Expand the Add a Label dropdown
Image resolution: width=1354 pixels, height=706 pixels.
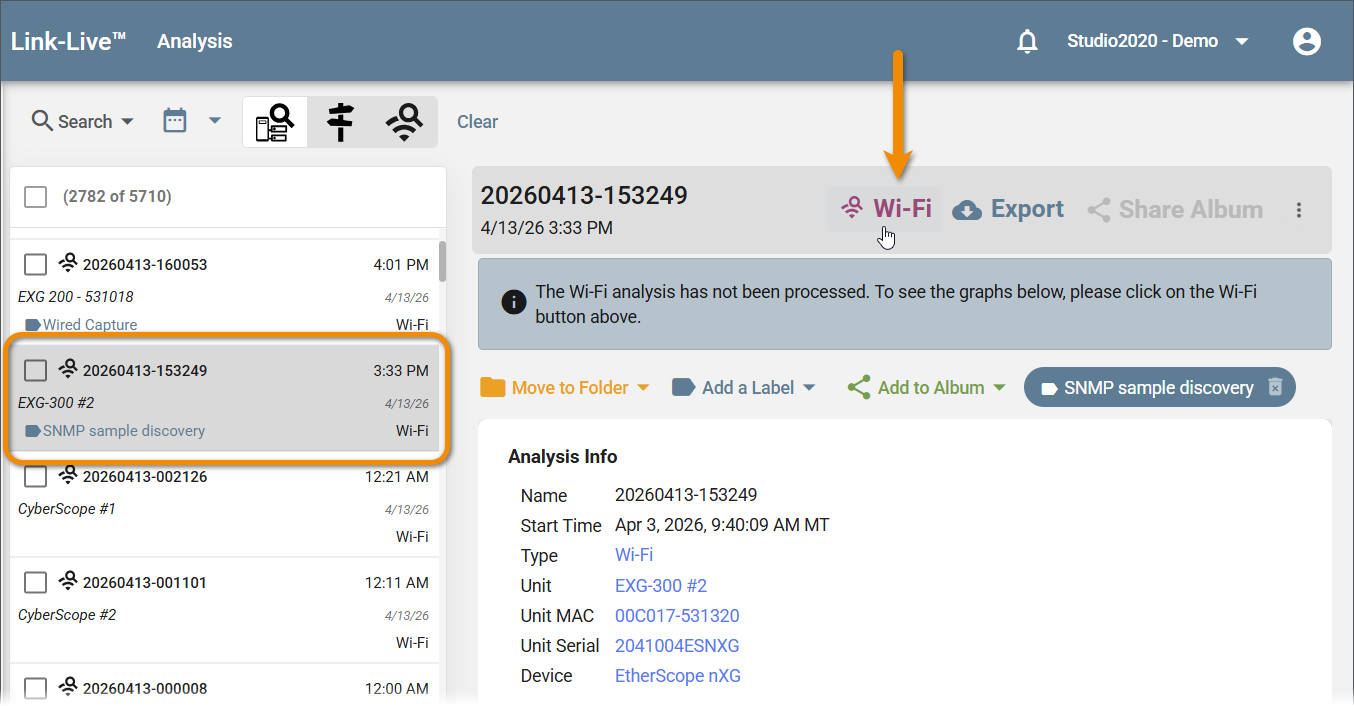point(809,388)
